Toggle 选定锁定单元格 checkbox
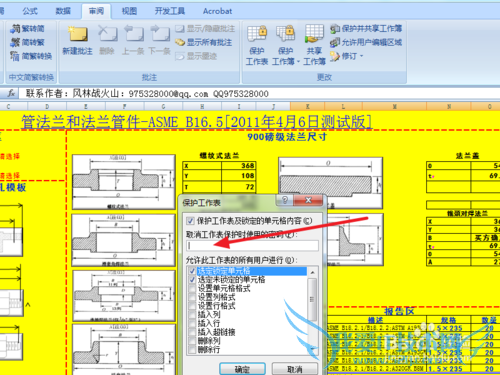The image size is (500, 375). pos(192,271)
